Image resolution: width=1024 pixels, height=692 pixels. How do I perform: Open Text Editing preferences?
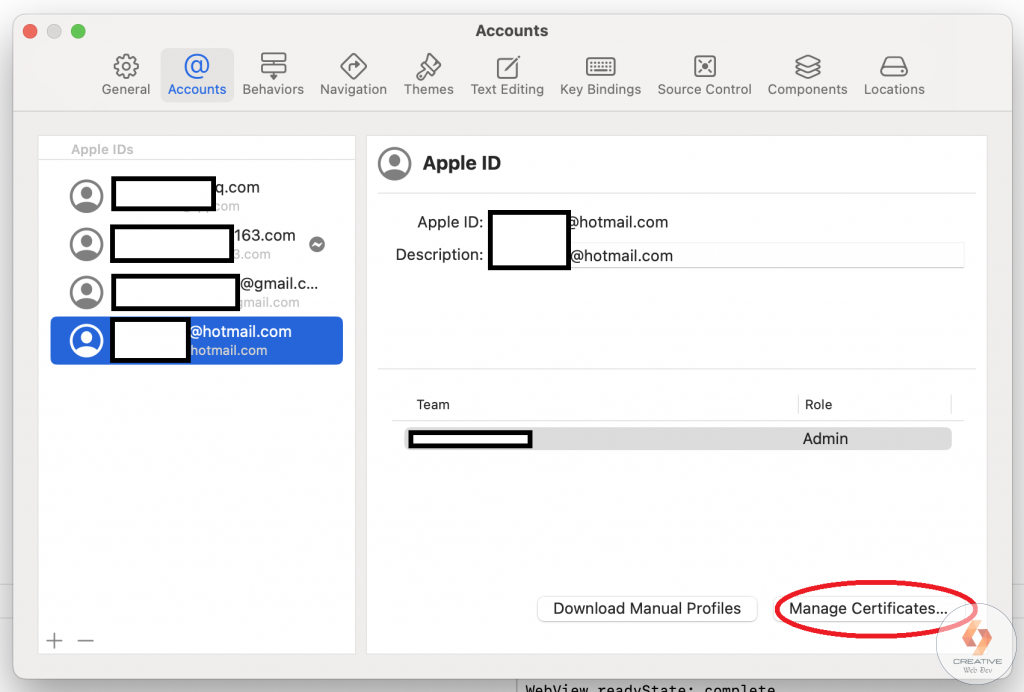[x=507, y=74]
